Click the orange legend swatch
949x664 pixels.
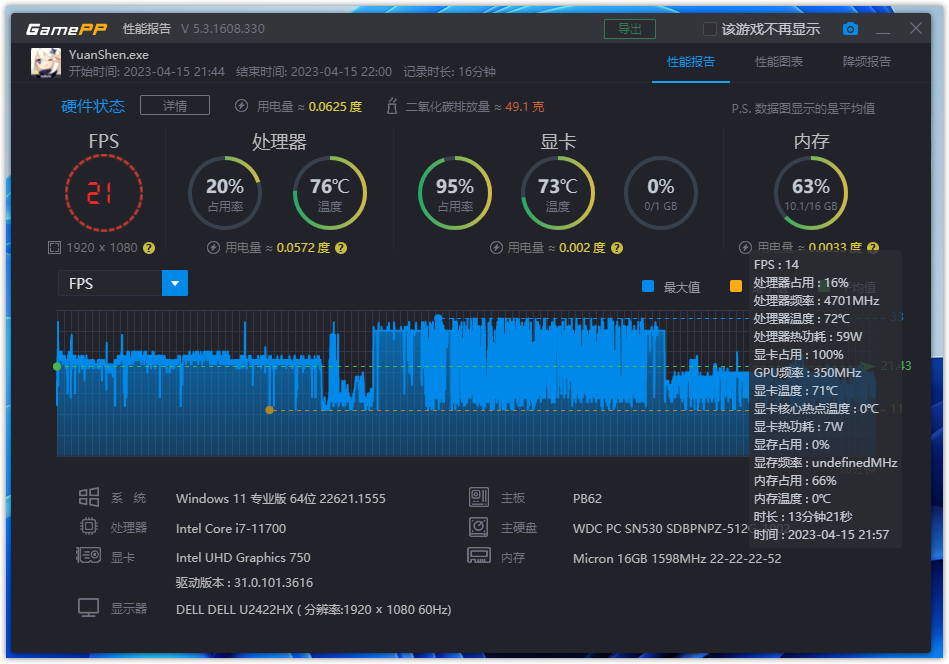tap(736, 286)
